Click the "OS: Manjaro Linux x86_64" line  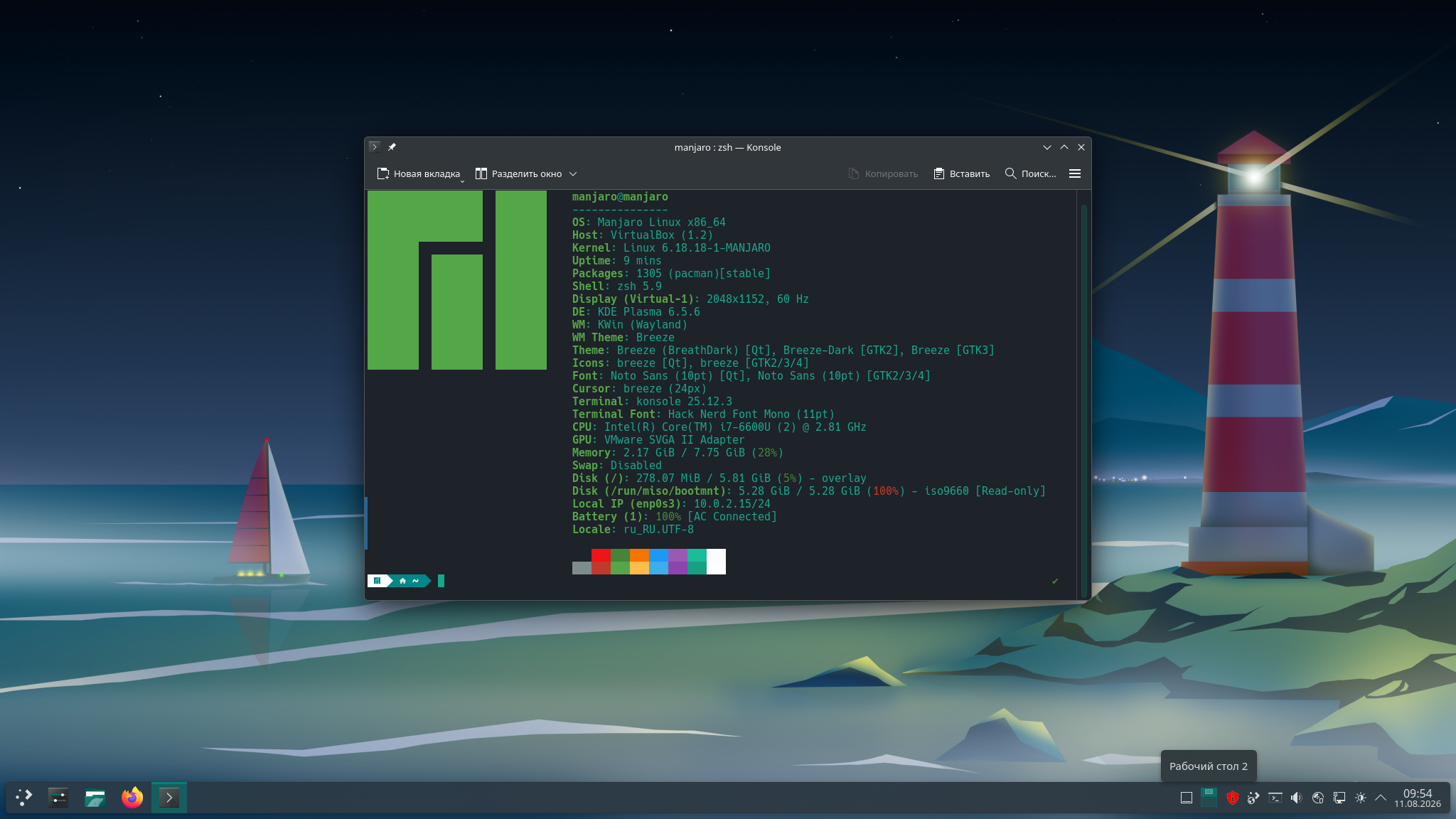tap(649, 223)
